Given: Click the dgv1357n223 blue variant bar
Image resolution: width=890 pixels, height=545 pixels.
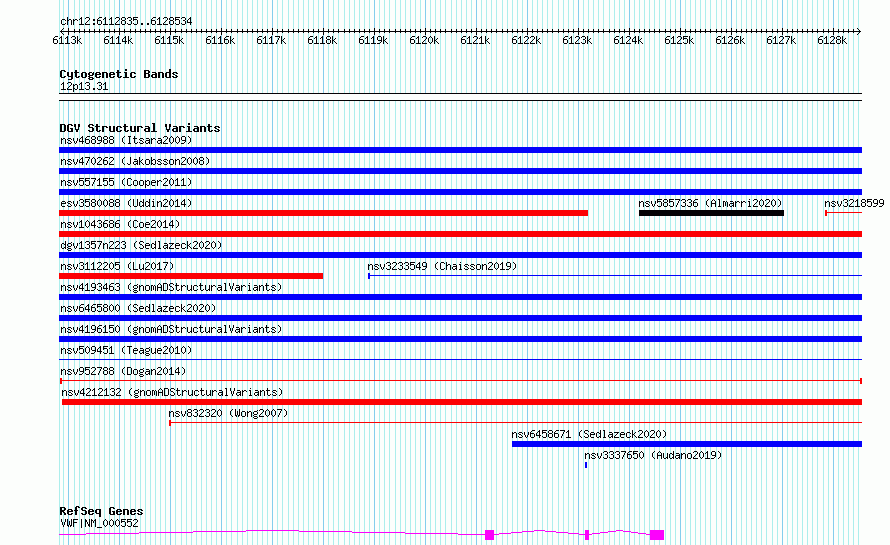Looking at the screenshot, I should tap(460, 255).
